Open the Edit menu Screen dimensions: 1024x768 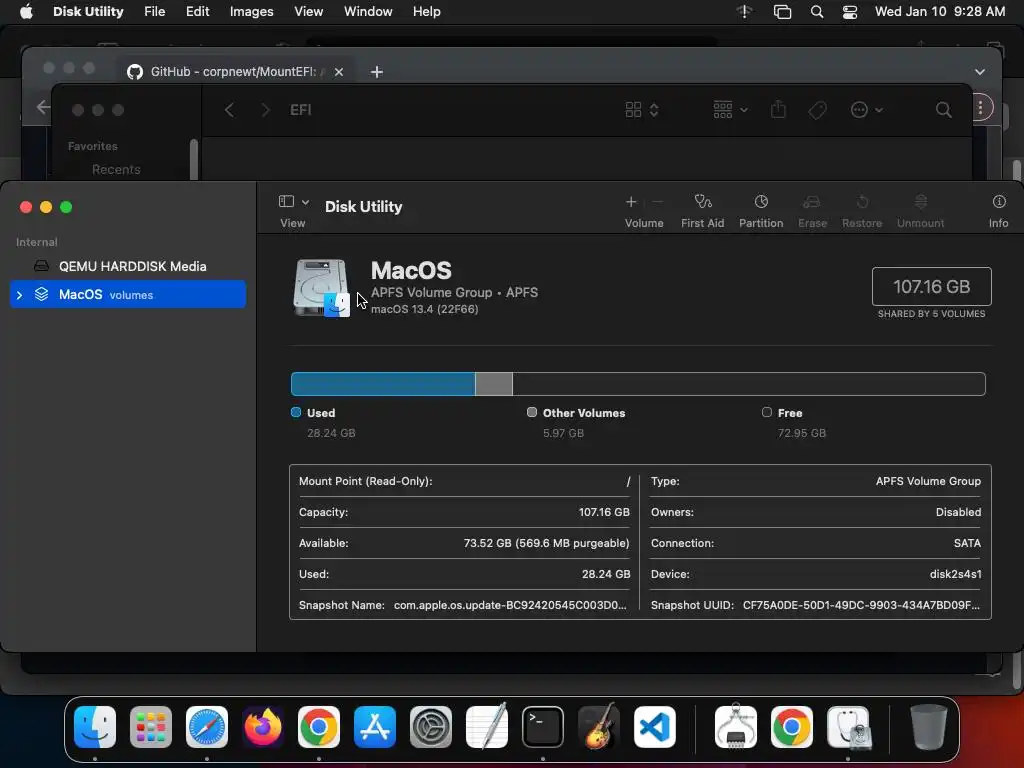(x=197, y=12)
